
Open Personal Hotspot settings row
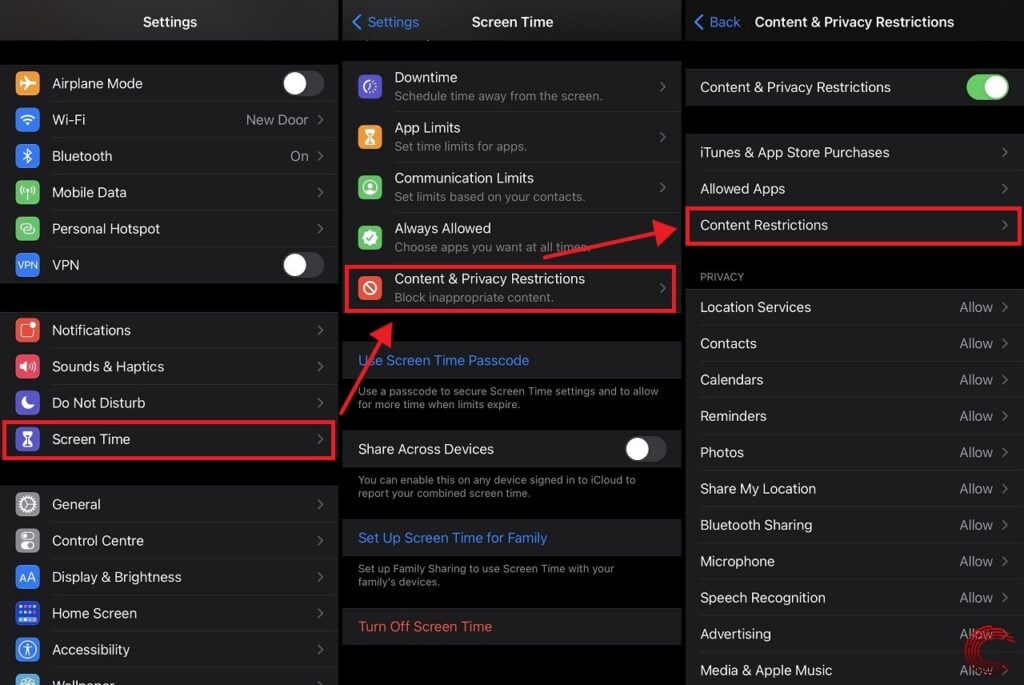coord(169,229)
